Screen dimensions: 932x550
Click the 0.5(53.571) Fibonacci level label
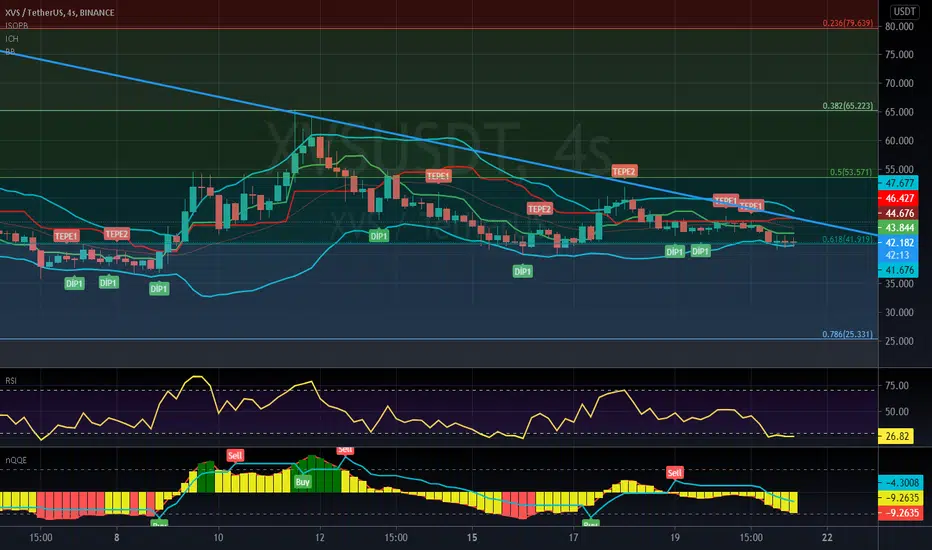[x=851, y=172]
